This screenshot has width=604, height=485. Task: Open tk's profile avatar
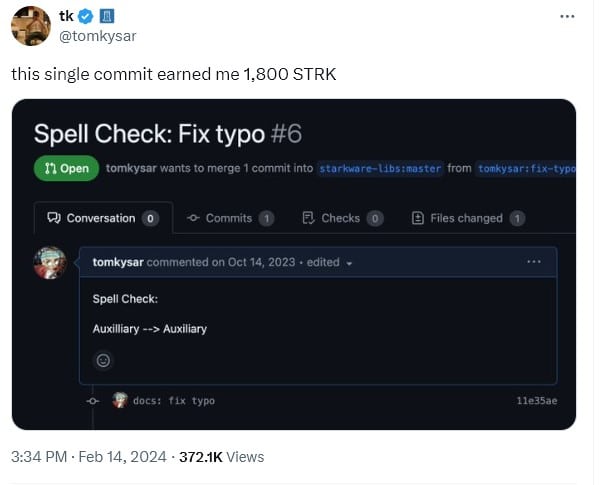pyautogui.click(x=31, y=26)
